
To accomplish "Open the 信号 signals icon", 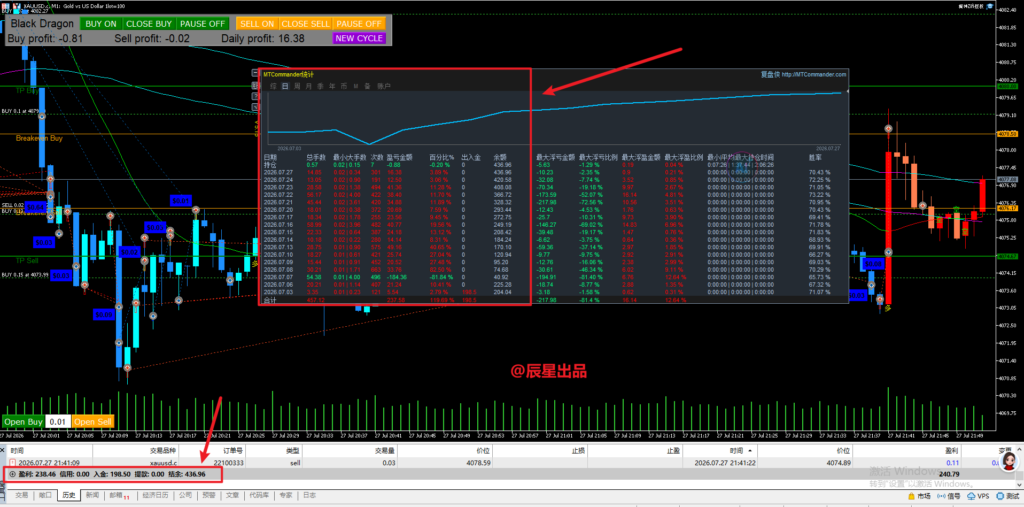I will (x=950, y=497).
